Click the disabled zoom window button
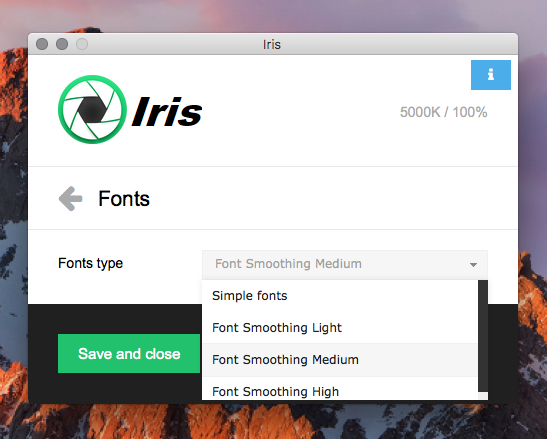 click(82, 44)
